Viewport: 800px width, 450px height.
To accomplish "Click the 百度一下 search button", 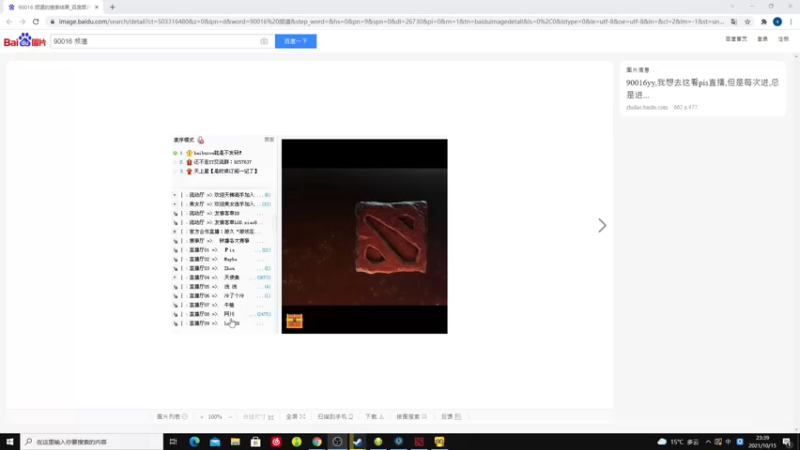I will click(x=295, y=41).
